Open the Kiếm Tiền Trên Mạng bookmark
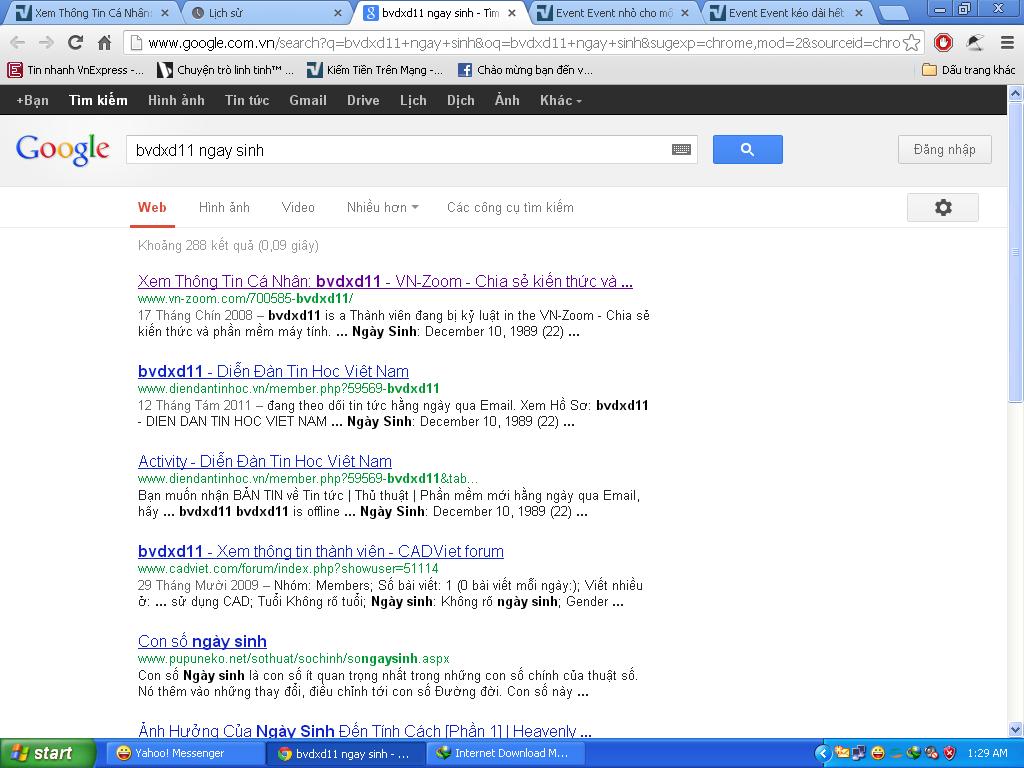This screenshot has height=768, width=1024. click(376, 70)
